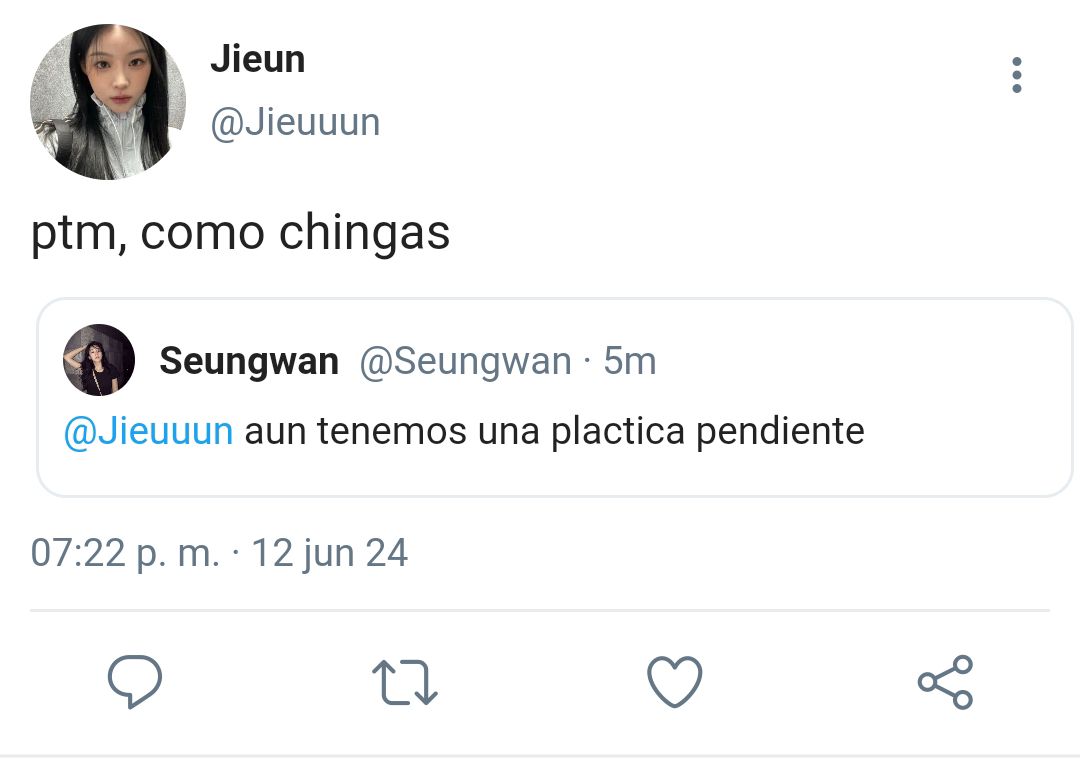Screen dimensions: 1080x774
Task: Open quoted text "aun tenemos una plactica pendiente"
Action: (554, 432)
